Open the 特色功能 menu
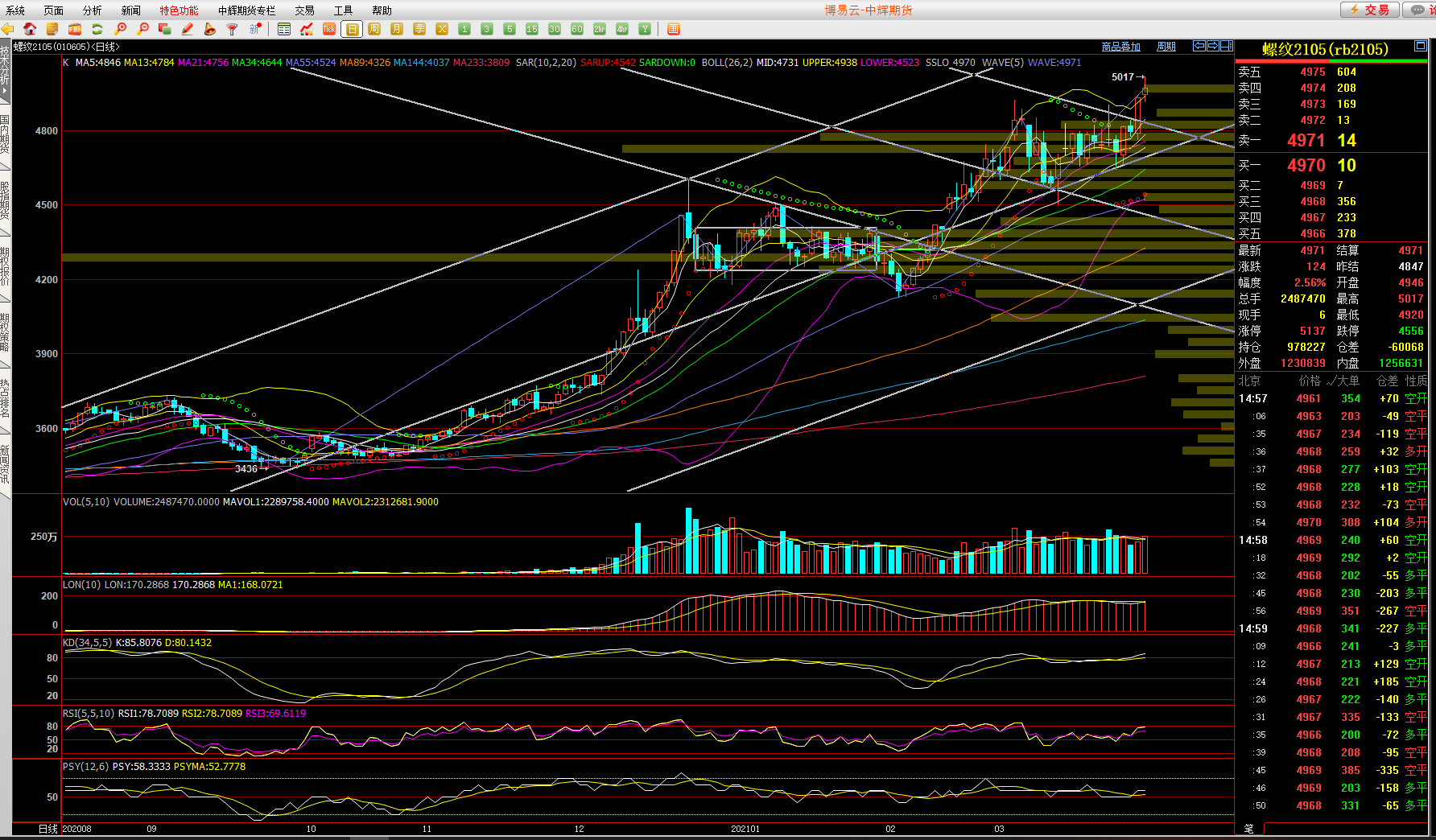 179,10
